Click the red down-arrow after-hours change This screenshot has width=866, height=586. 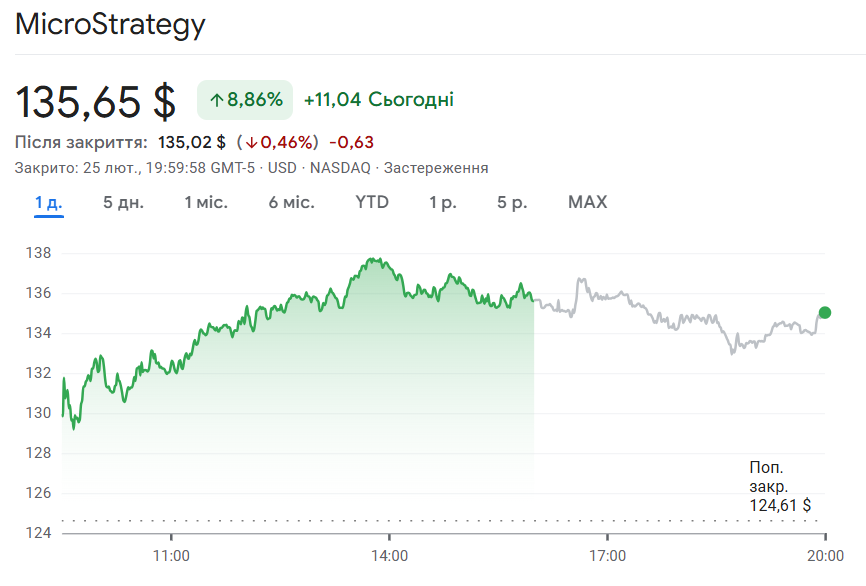(281, 142)
